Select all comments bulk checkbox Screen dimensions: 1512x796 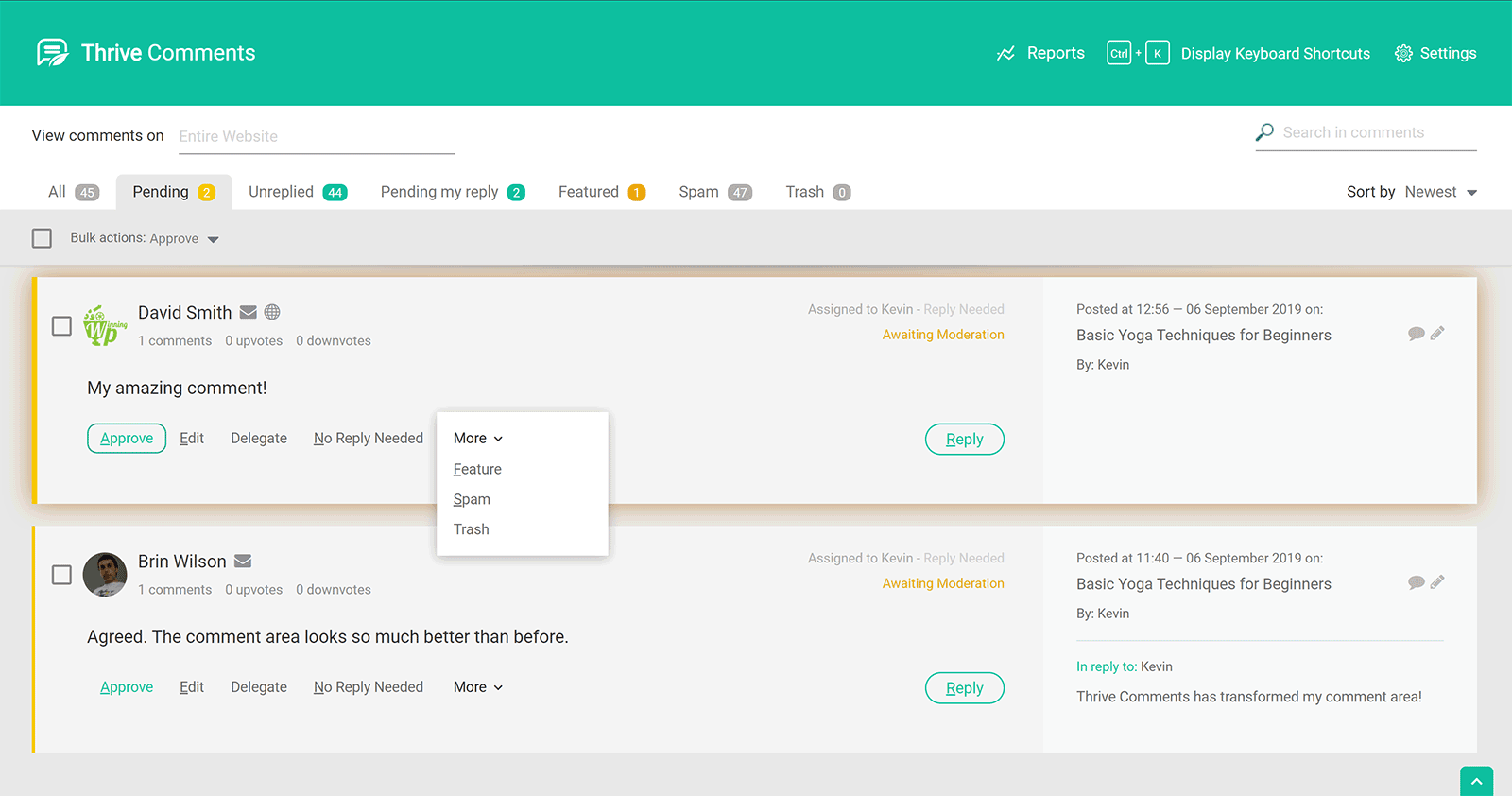click(x=42, y=238)
